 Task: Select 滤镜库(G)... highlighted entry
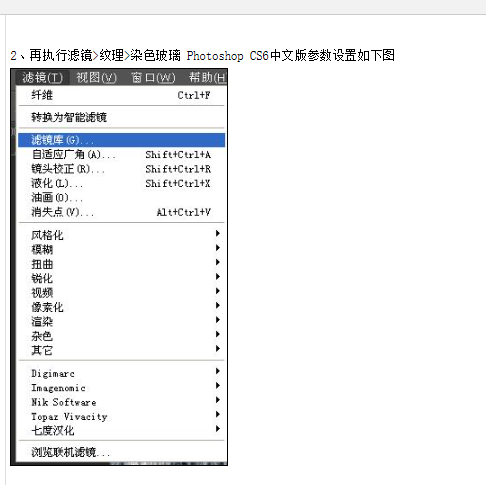pyautogui.click(x=122, y=140)
